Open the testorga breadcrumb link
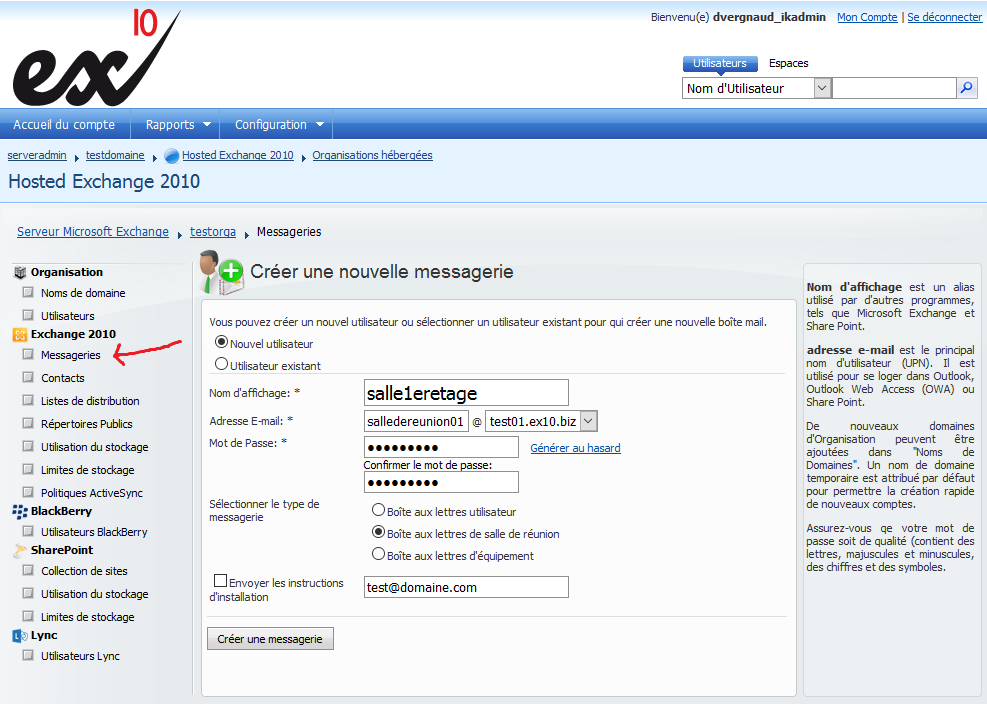The height and width of the screenshot is (704, 987). pos(213,232)
